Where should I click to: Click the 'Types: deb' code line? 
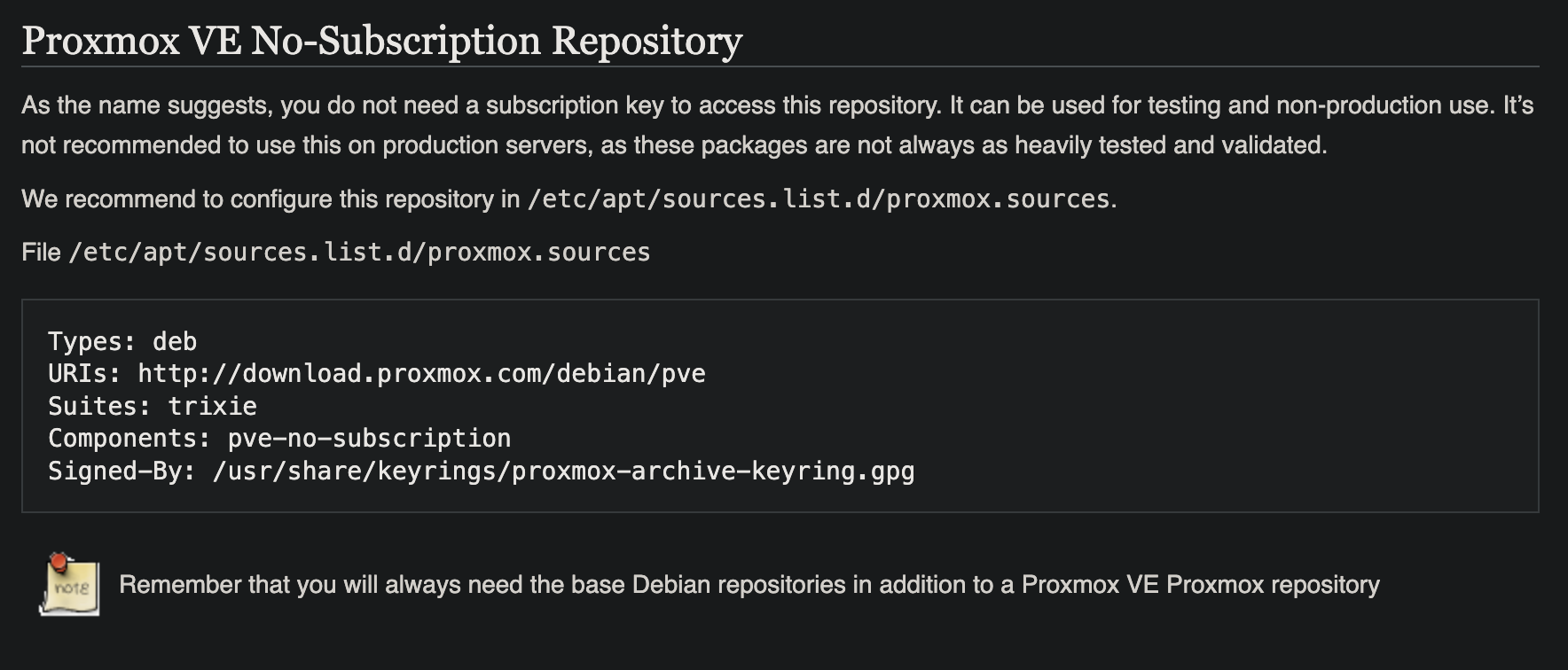point(122,341)
